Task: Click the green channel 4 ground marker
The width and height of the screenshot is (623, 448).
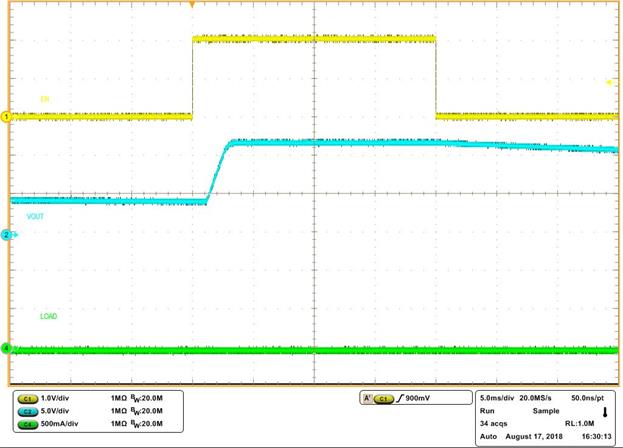Action: [x=5, y=349]
